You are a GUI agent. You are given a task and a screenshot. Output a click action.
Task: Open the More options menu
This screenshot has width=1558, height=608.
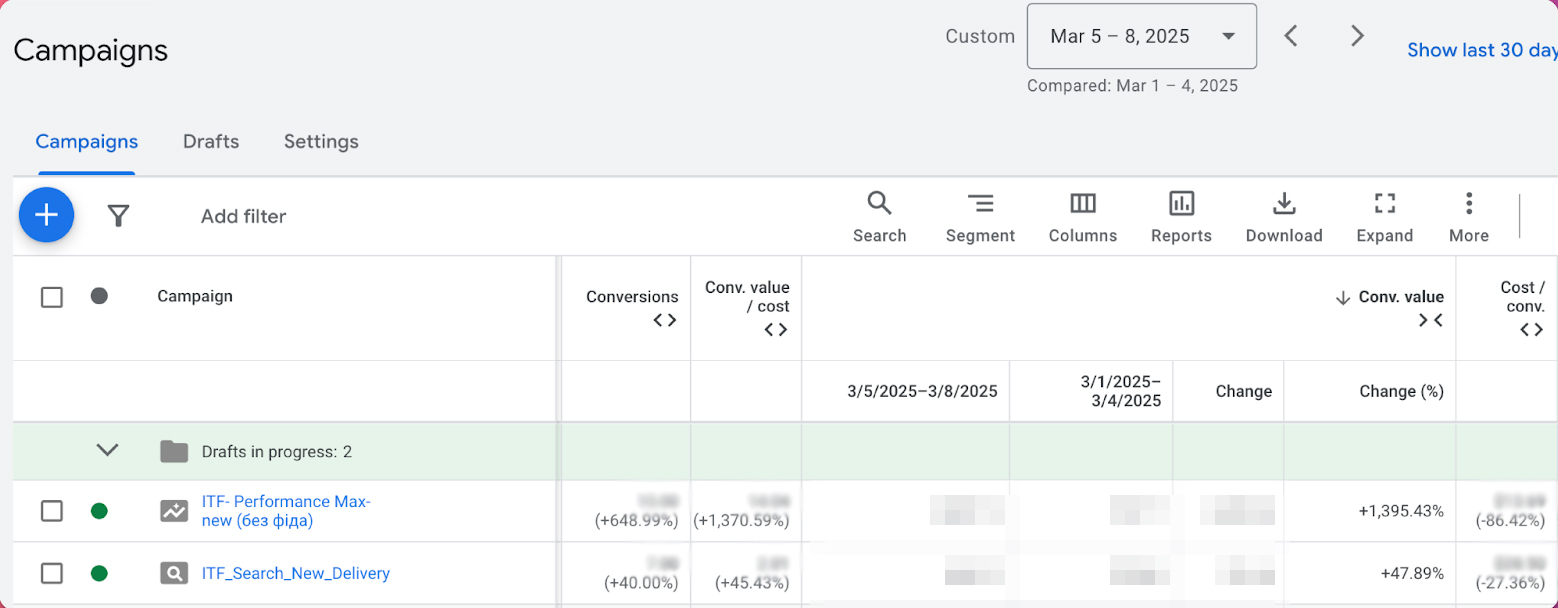coord(1468,217)
